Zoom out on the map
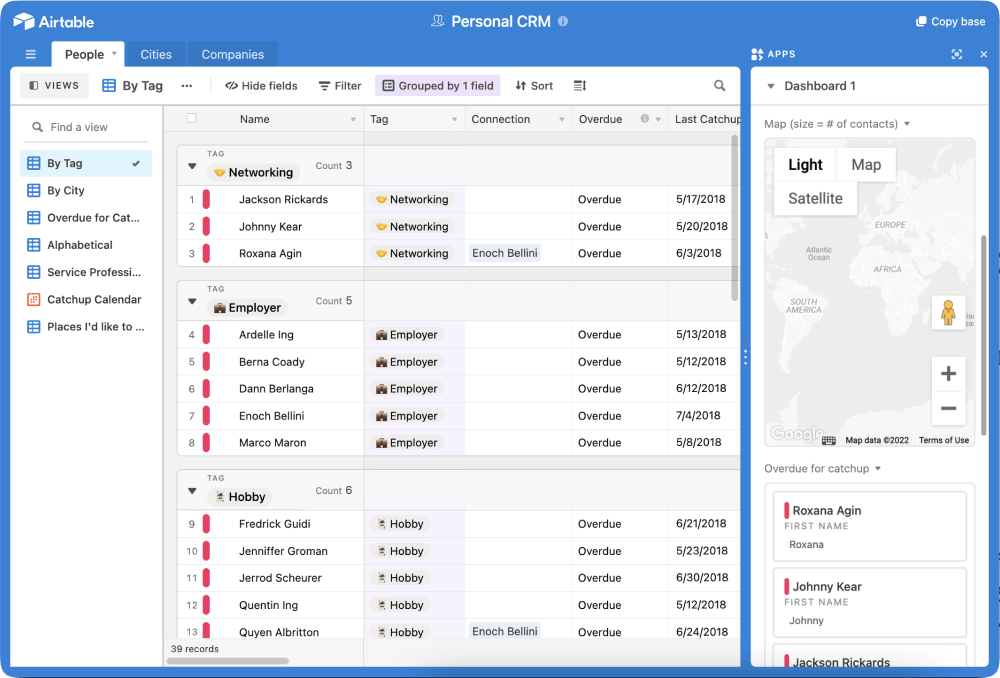This screenshot has height=678, width=1000. click(948, 408)
